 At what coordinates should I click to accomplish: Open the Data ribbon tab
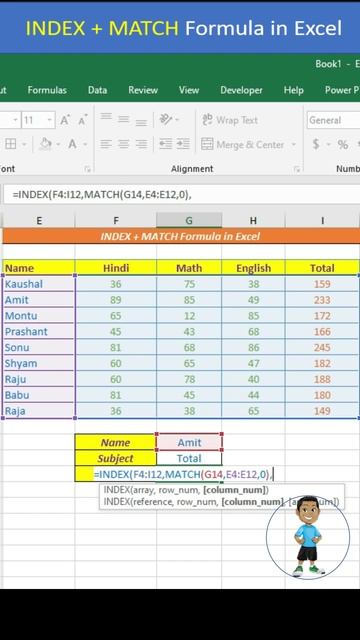click(98, 90)
